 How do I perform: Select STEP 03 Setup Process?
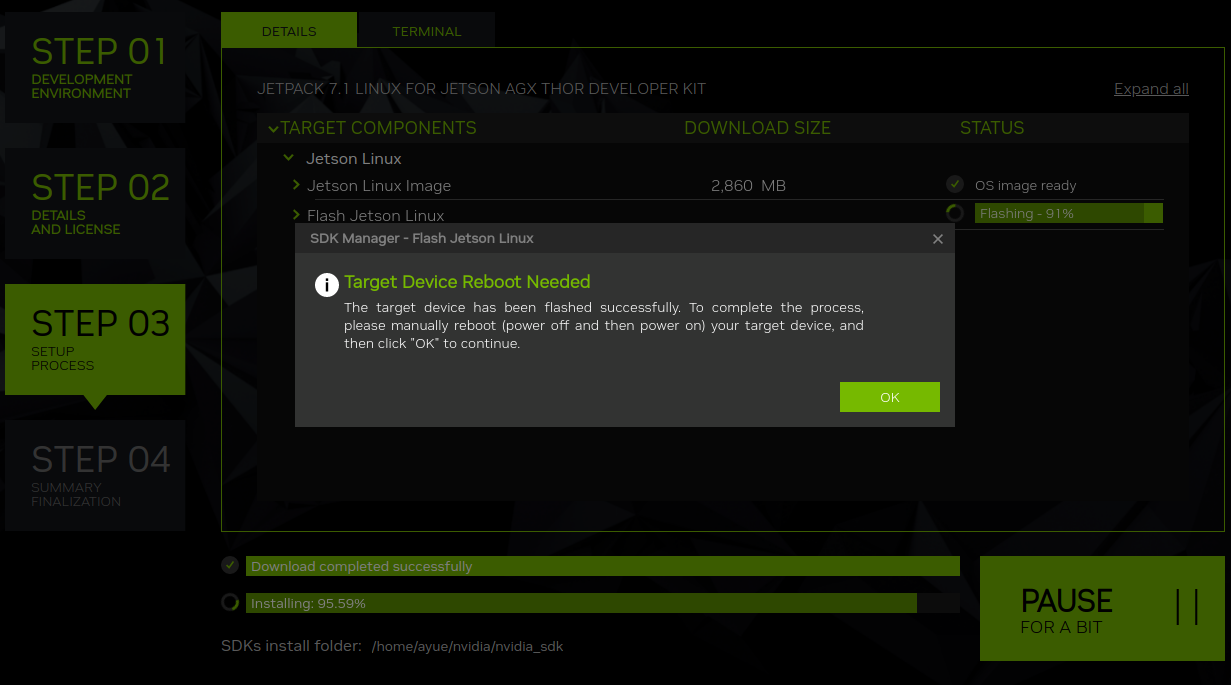pos(95,339)
